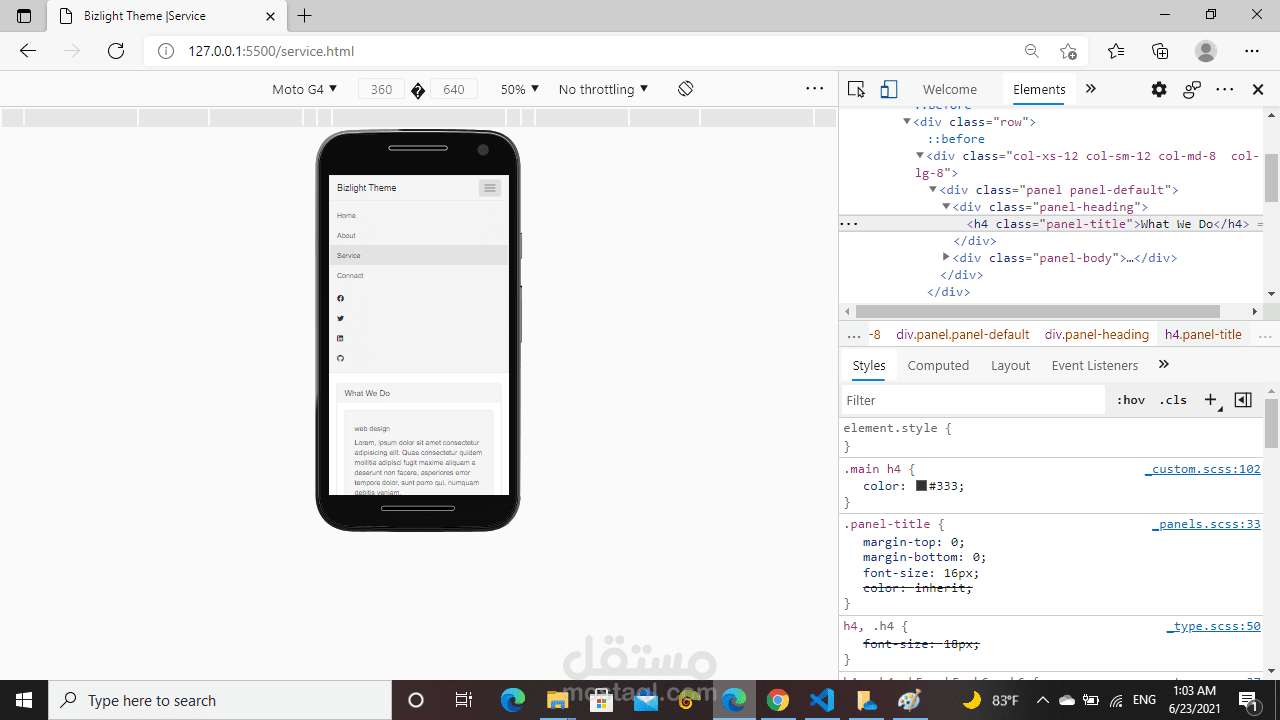1280x720 pixels.
Task: Go back to previous page
Action: point(28,51)
